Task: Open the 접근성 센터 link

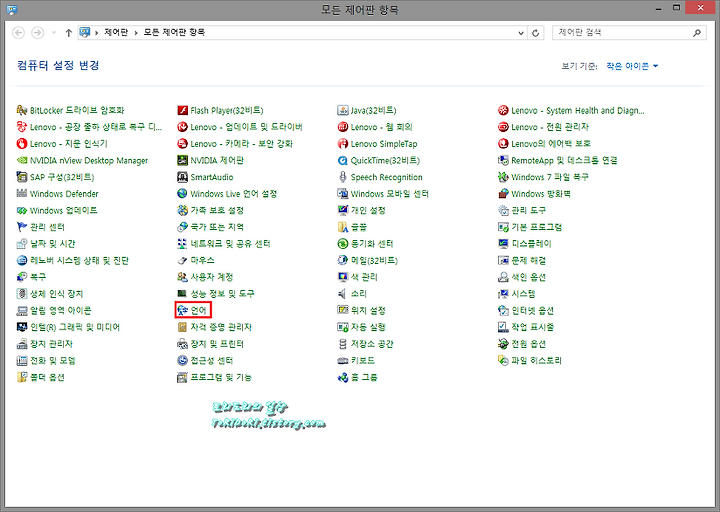Action: click(x=212, y=360)
